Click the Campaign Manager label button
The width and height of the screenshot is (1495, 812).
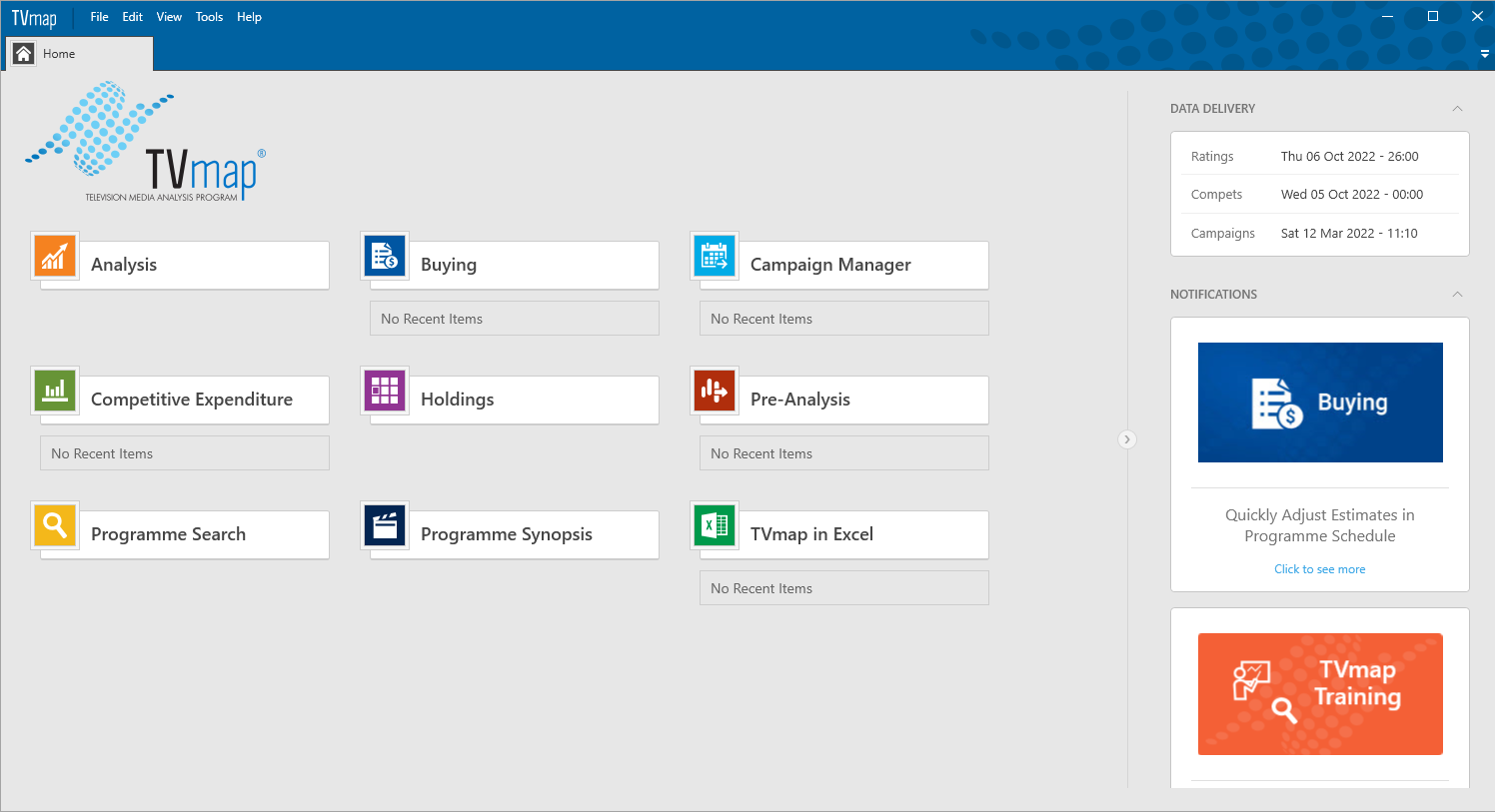coord(844,265)
